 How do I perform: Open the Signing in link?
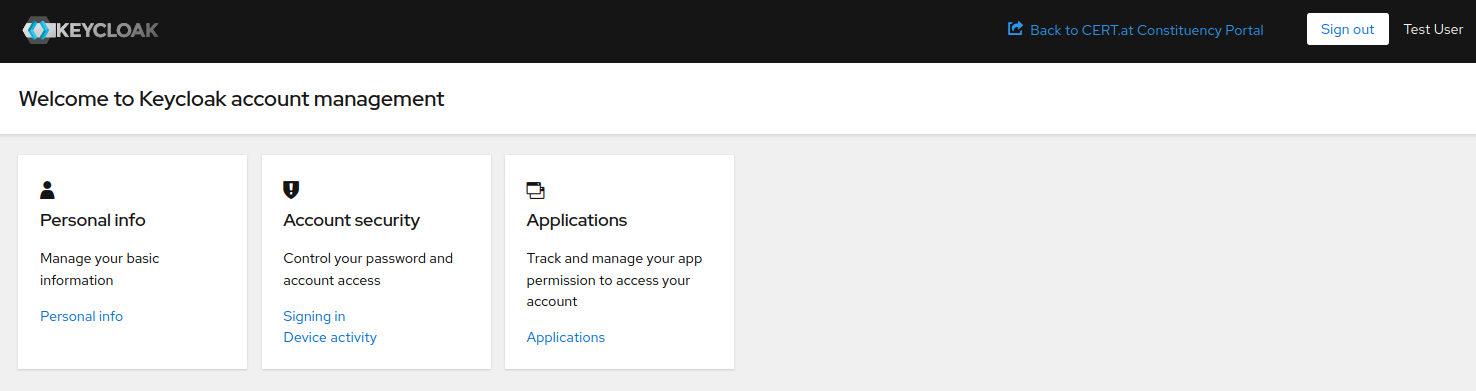(x=314, y=316)
